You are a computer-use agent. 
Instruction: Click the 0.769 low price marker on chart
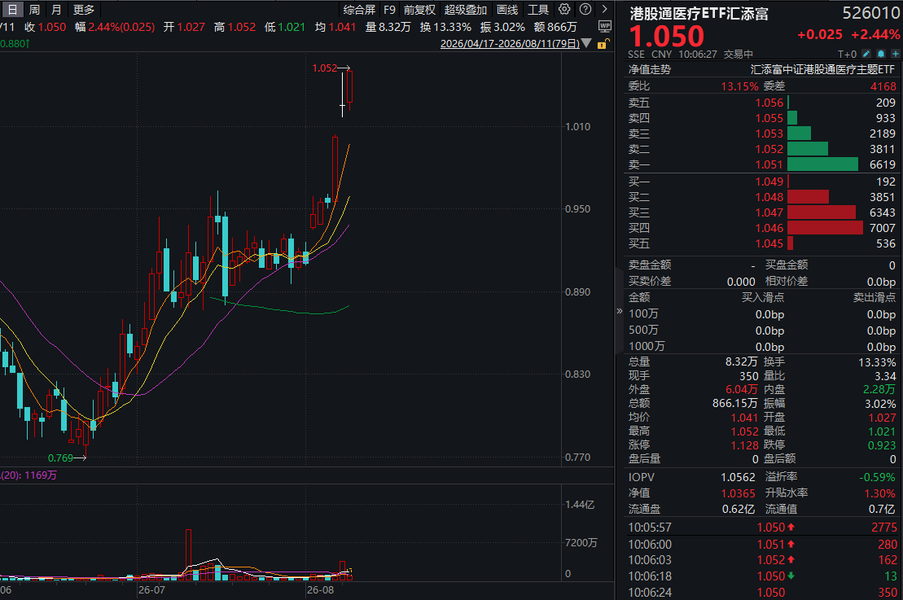67,458
